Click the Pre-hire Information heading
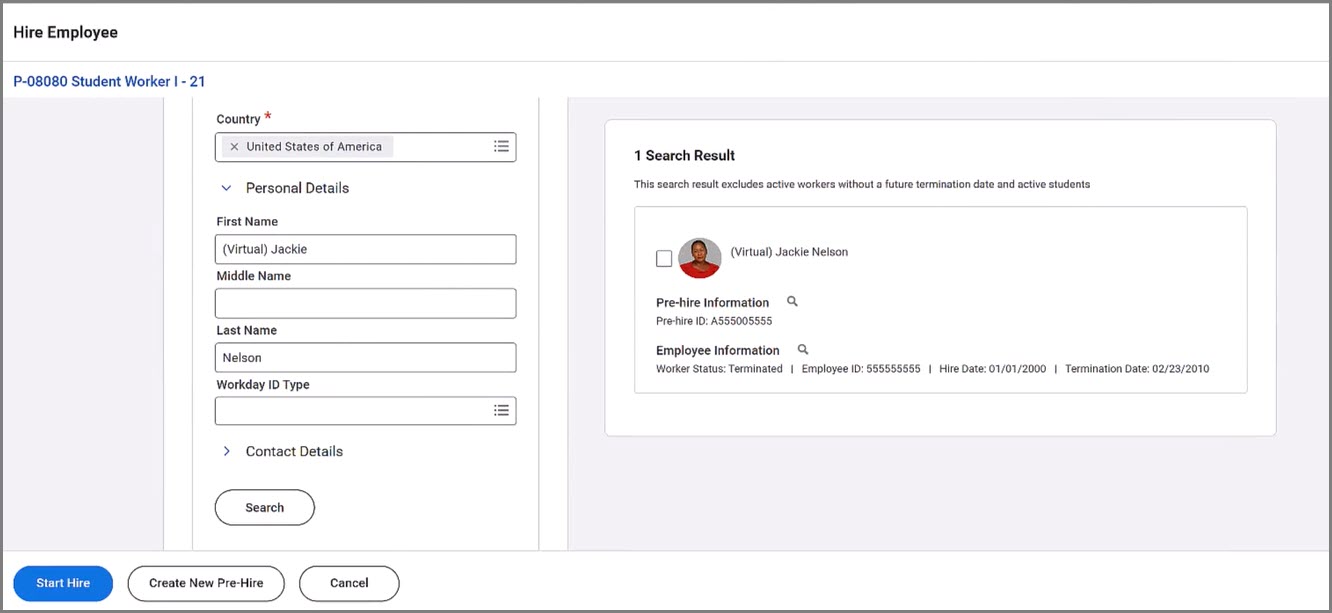This screenshot has width=1332, height=613. pyautogui.click(x=712, y=303)
